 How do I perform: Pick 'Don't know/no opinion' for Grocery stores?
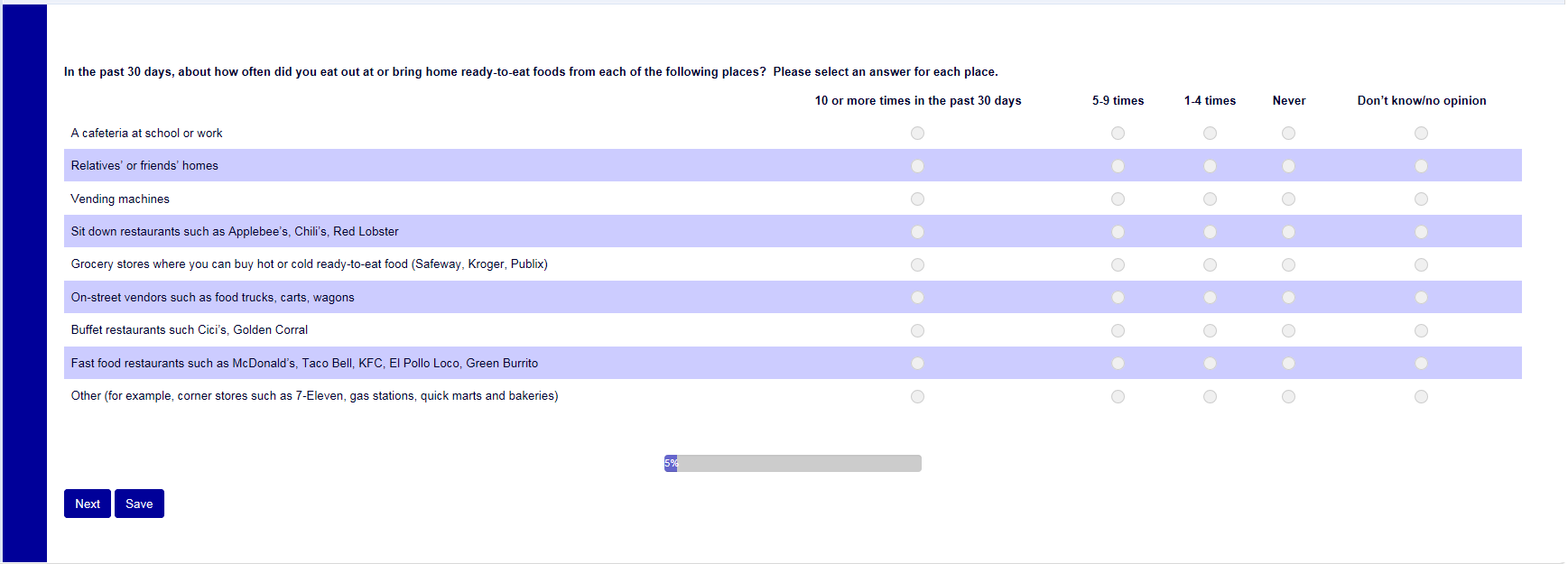[1421, 265]
